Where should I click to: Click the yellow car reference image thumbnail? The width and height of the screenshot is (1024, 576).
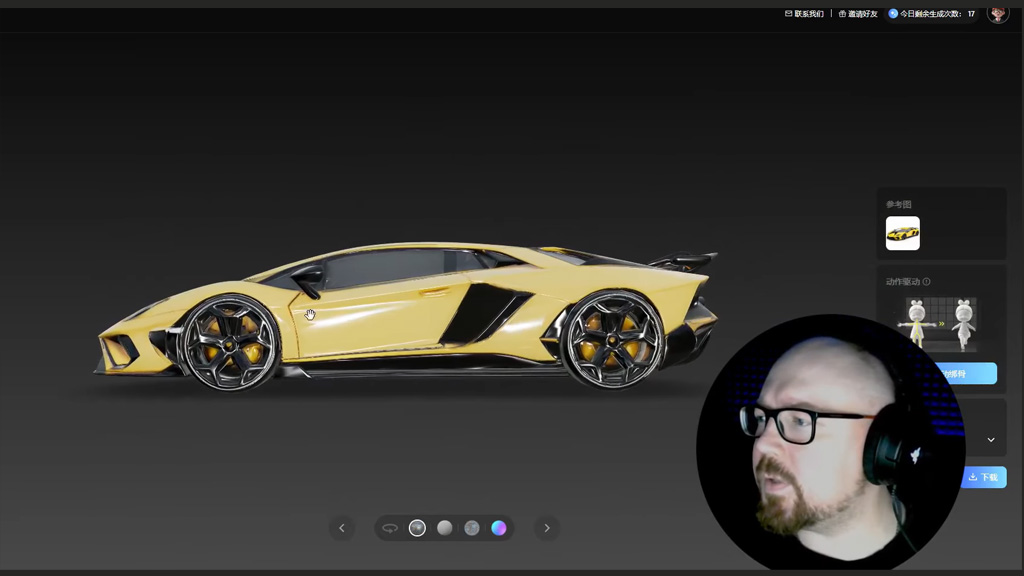(902, 233)
